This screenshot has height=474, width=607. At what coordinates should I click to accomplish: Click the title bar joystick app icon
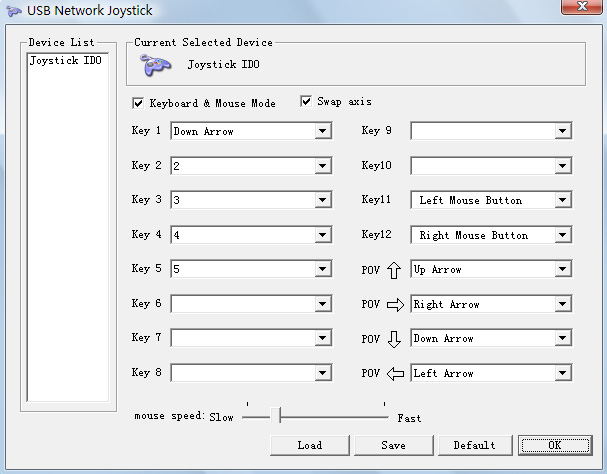(14, 11)
